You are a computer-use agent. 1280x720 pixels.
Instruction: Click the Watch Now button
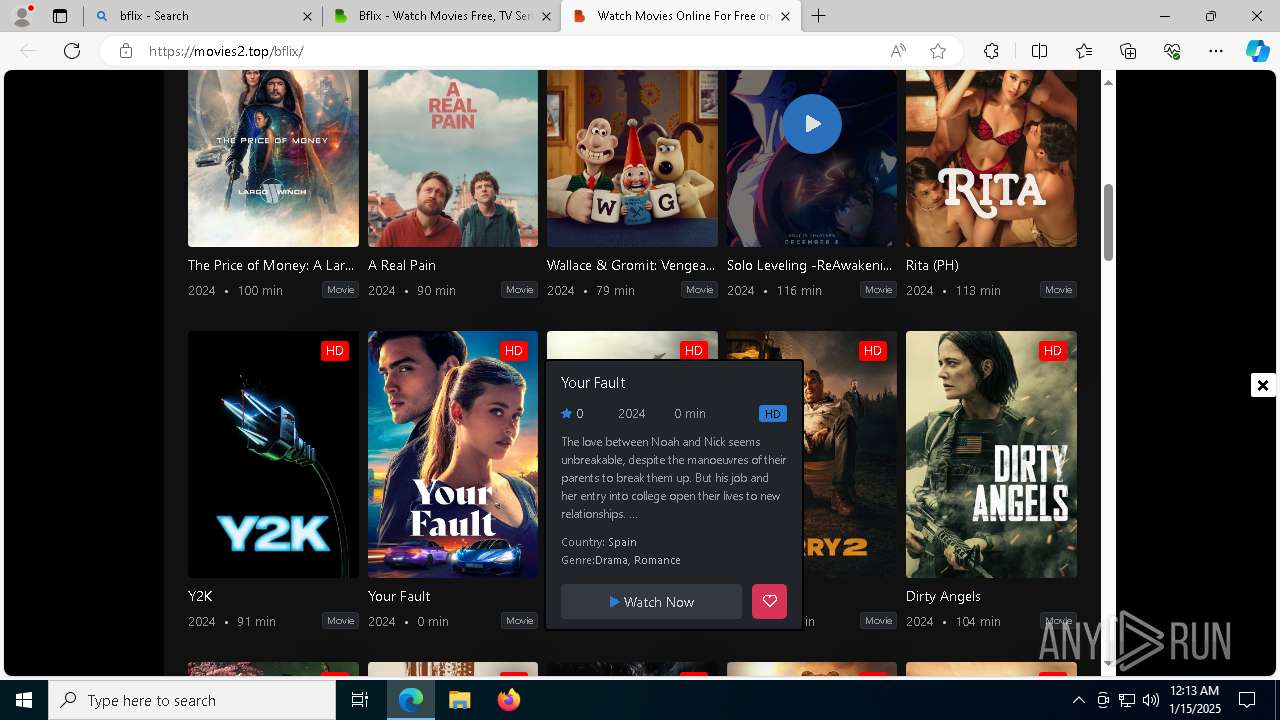(x=651, y=602)
